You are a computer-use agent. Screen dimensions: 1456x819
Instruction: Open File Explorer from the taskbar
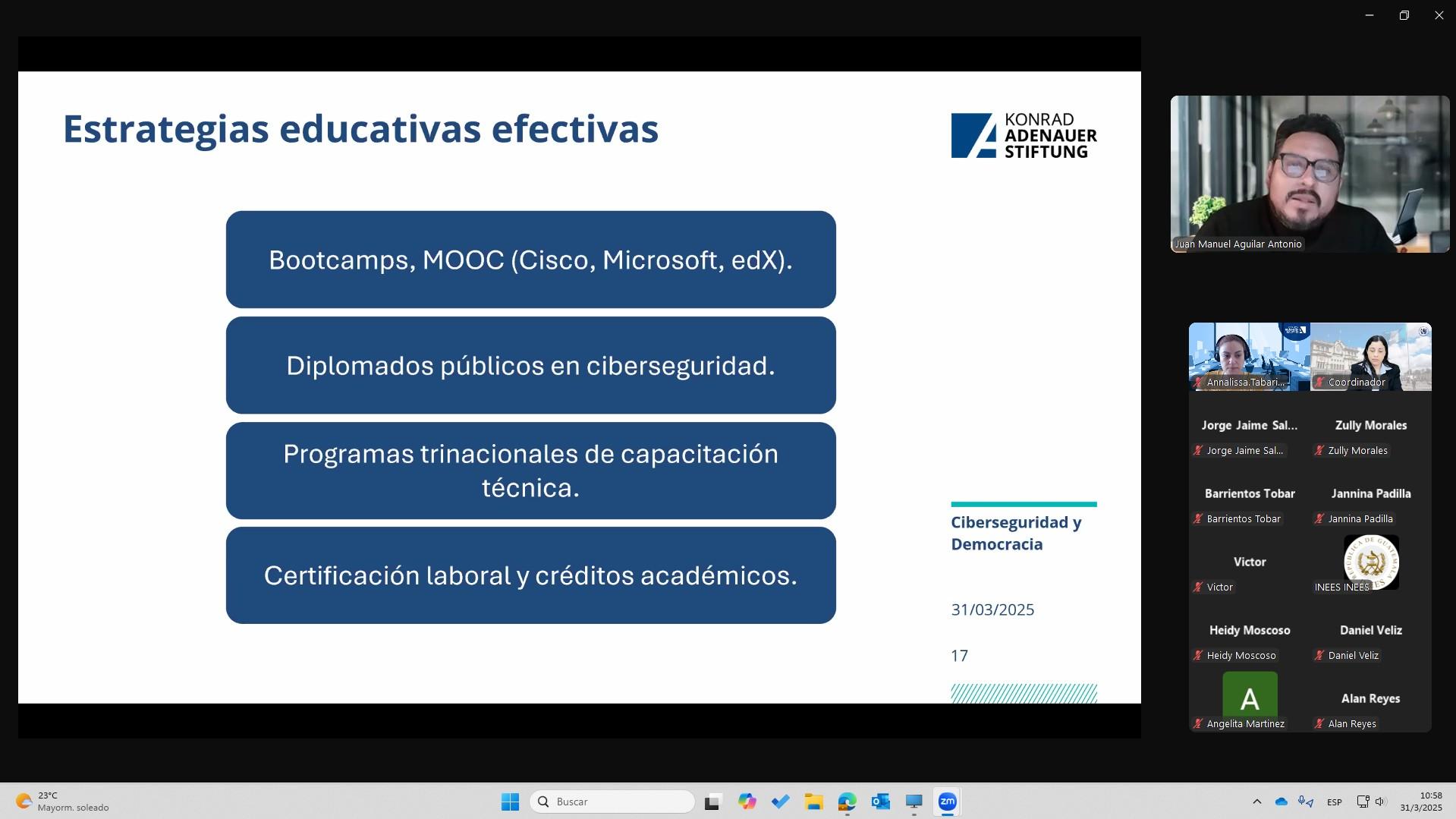(813, 802)
